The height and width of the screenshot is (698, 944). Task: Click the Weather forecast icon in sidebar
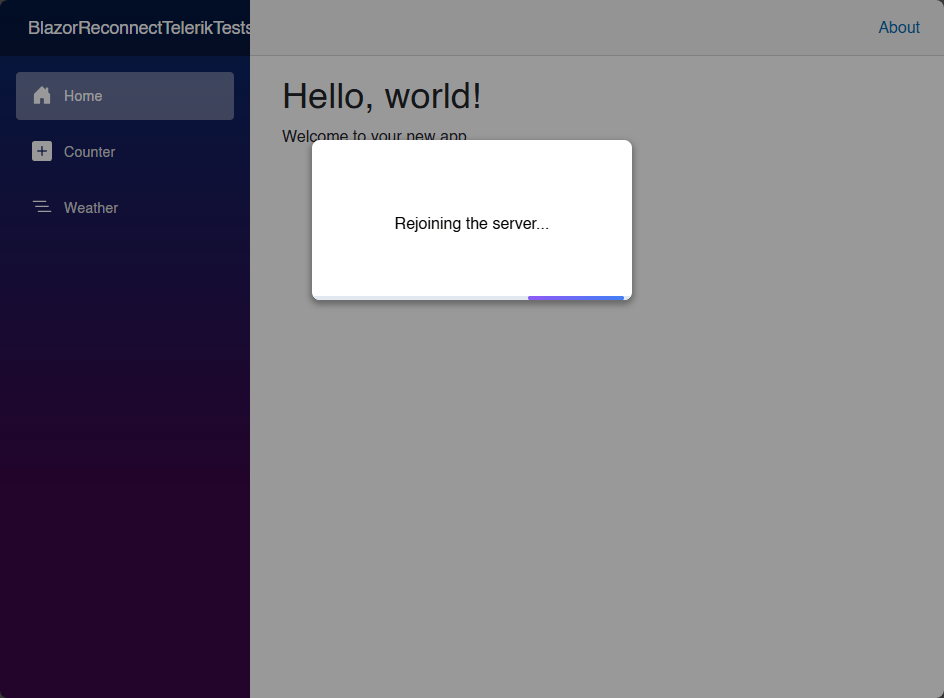pyautogui.click(x=41, y=207)
